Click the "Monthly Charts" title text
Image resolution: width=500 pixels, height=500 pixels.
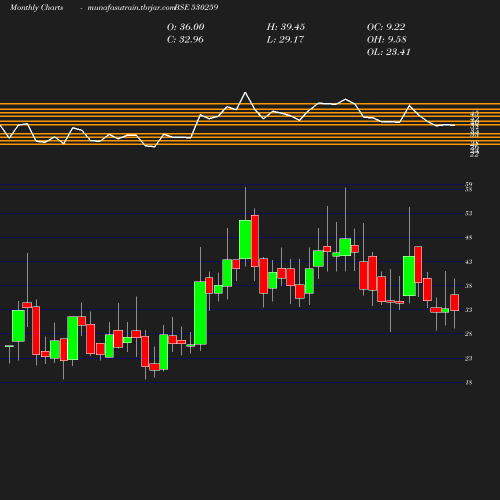pyautogui.click(x=36, y=7)
